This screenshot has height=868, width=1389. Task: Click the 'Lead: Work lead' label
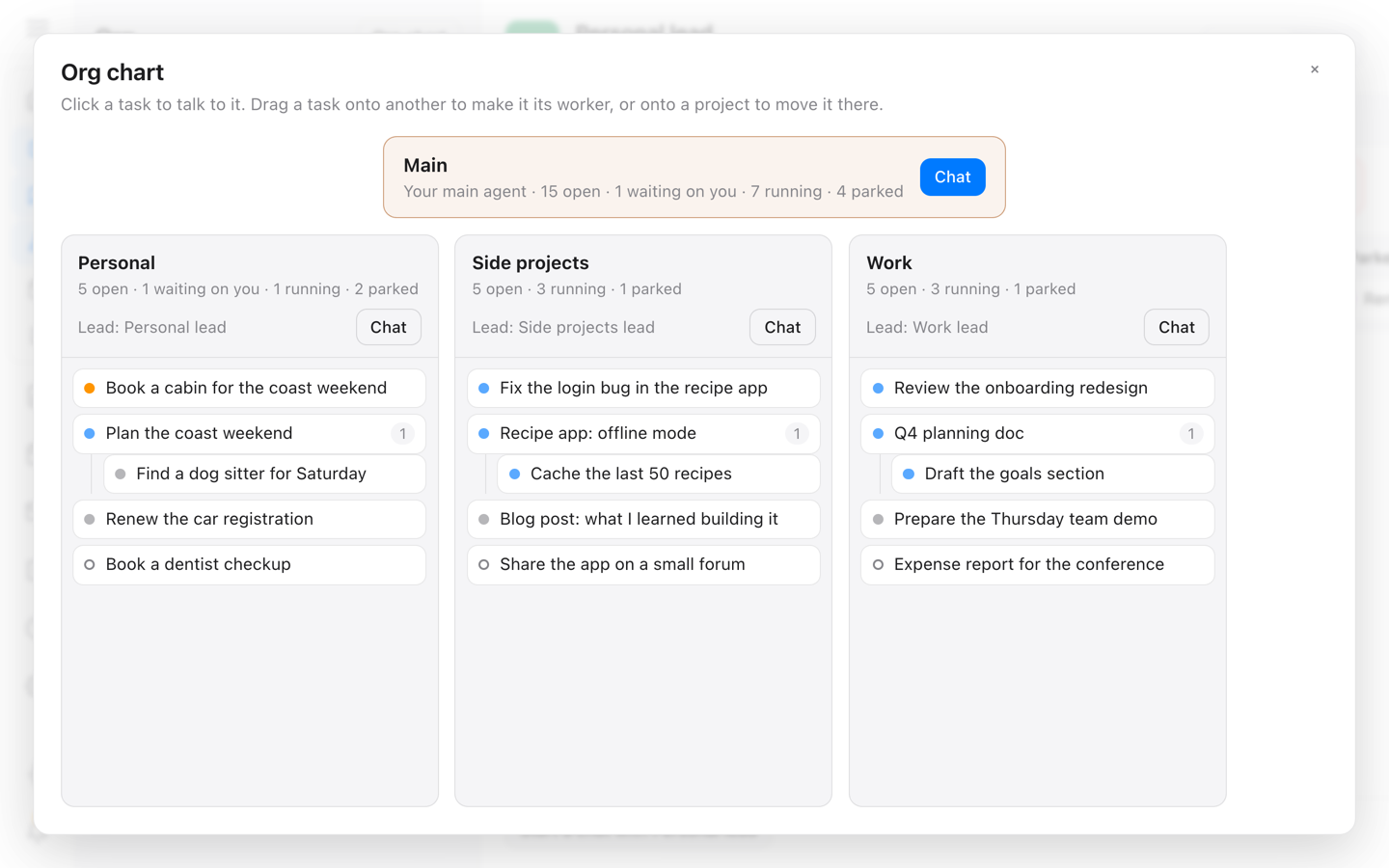pyautogui.click(x=927, y=327)
